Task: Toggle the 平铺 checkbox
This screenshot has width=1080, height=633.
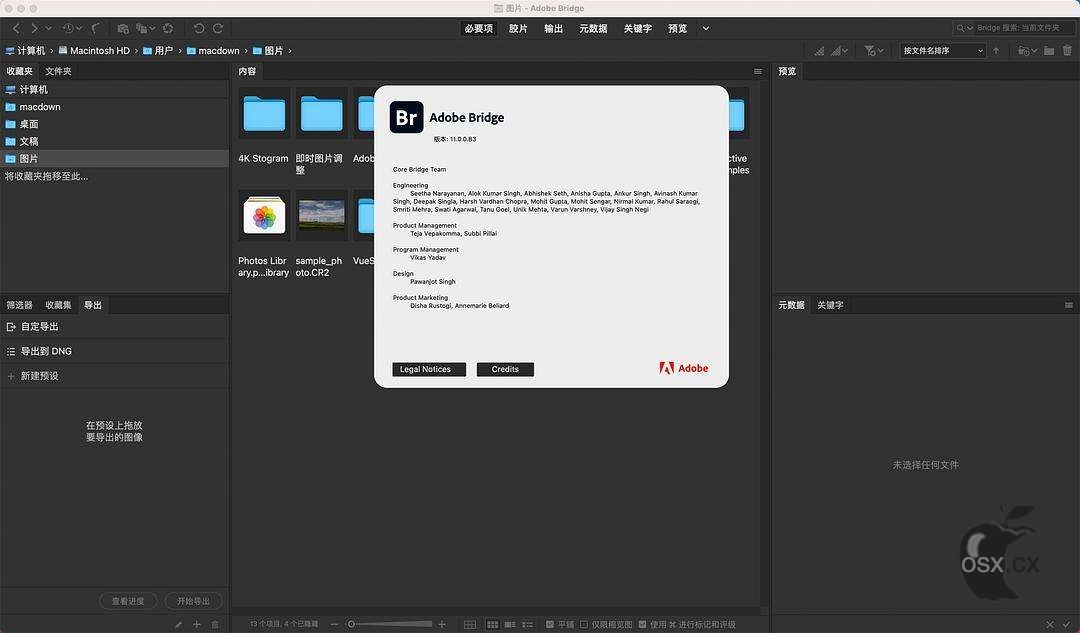Action: click(x=550, y=624)
